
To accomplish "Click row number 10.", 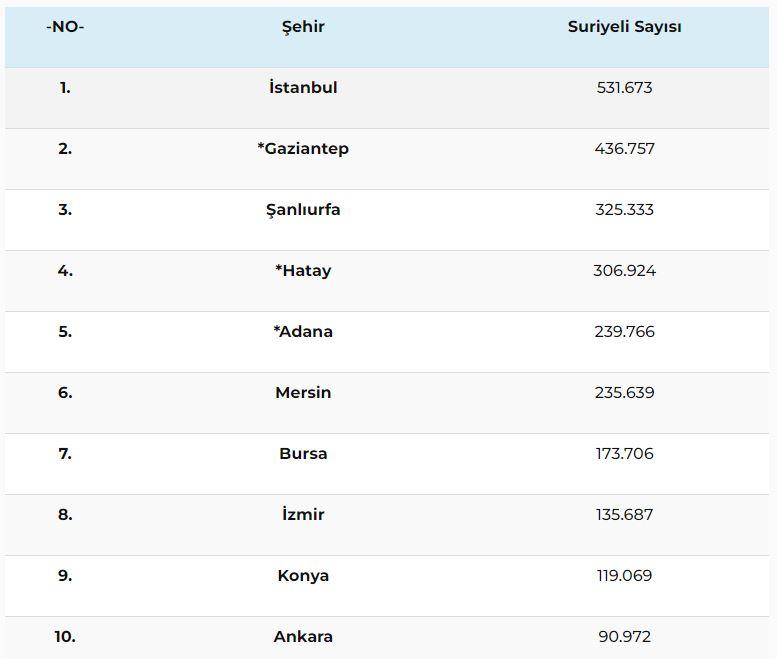I will click(x=65, y=637).
